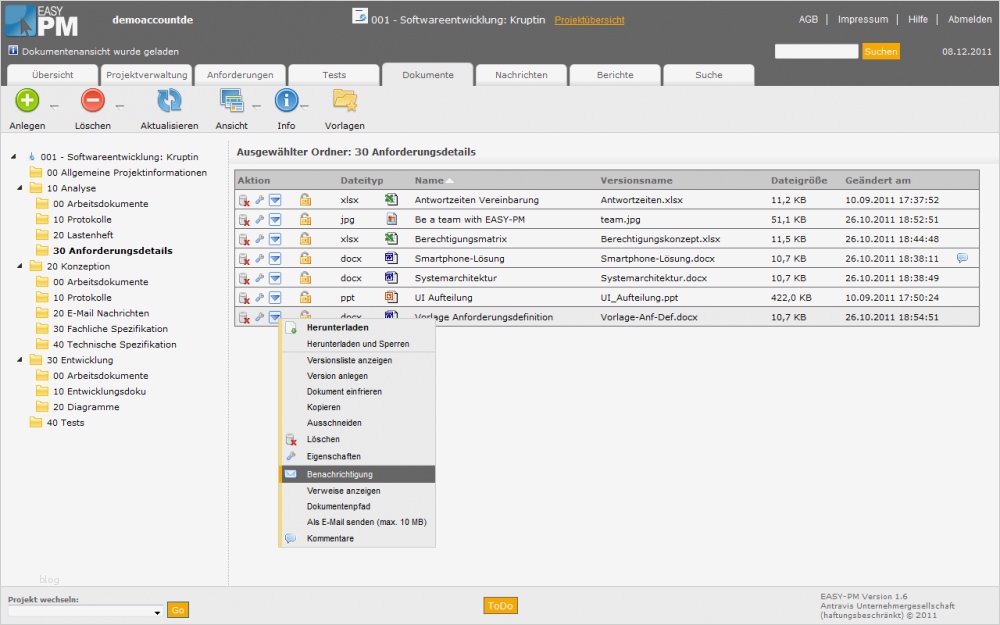Click the Projektübersicht link
Image resolution: width=1000 pixels, height=625 pixels.
coord(589,20)
